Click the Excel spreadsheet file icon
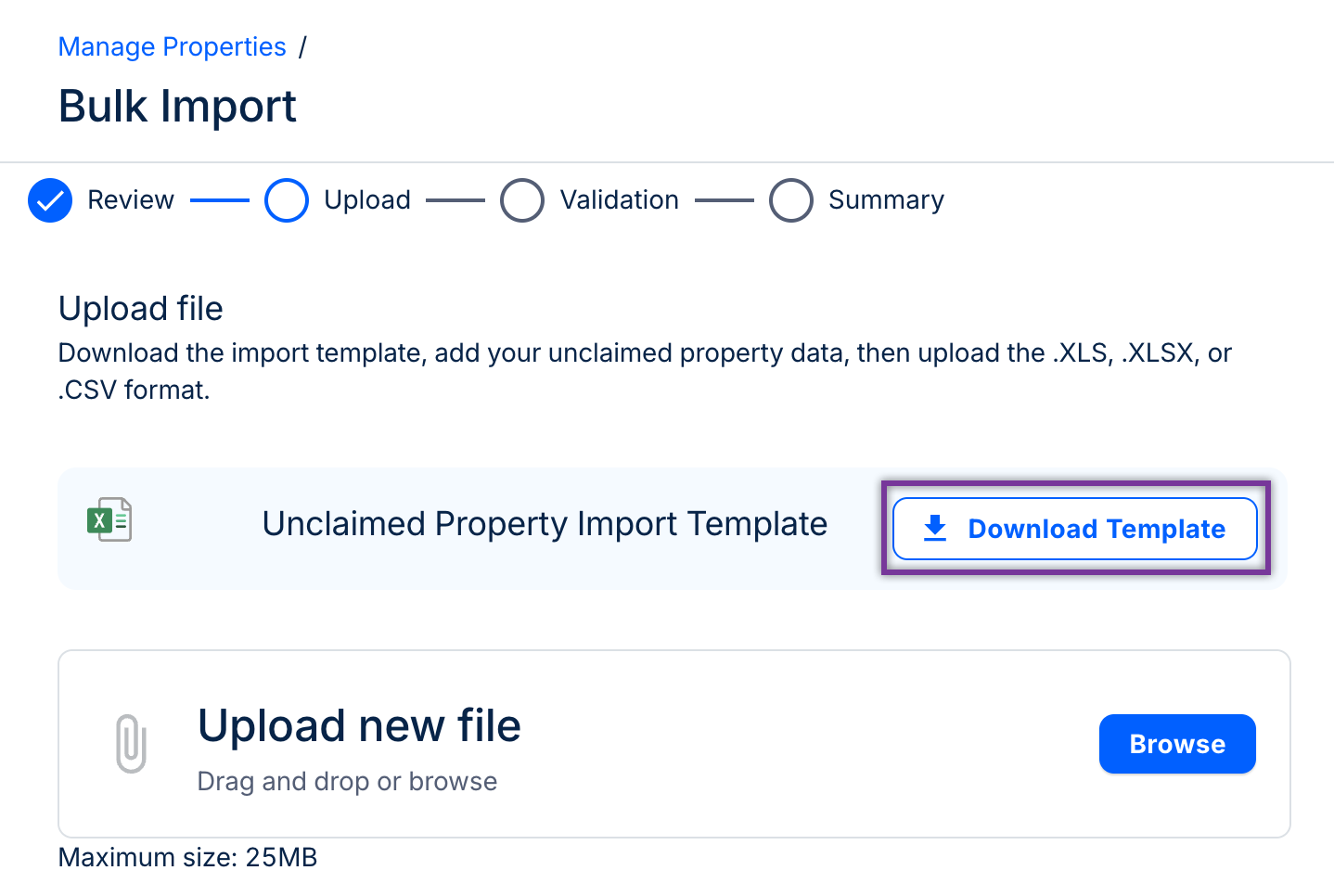1334x896 pixels. 109,520
